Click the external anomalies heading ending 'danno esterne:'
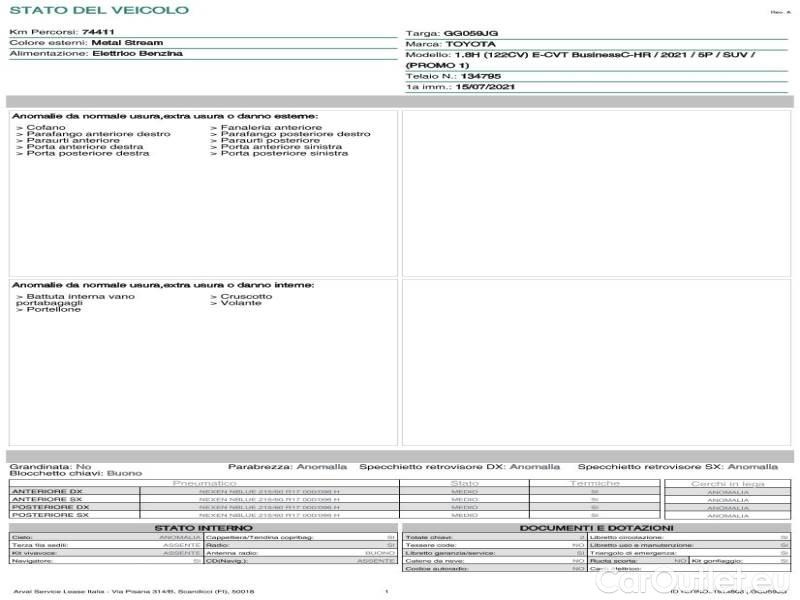800x600 pixels. pyautogui.click(x=165, y=116)
